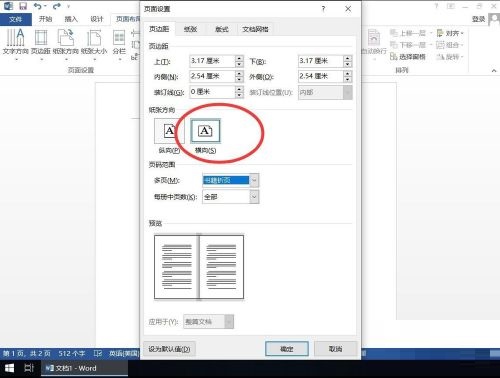Select the 横向 landscape orientation icon
Screen dimensions: 500x378
205,131
